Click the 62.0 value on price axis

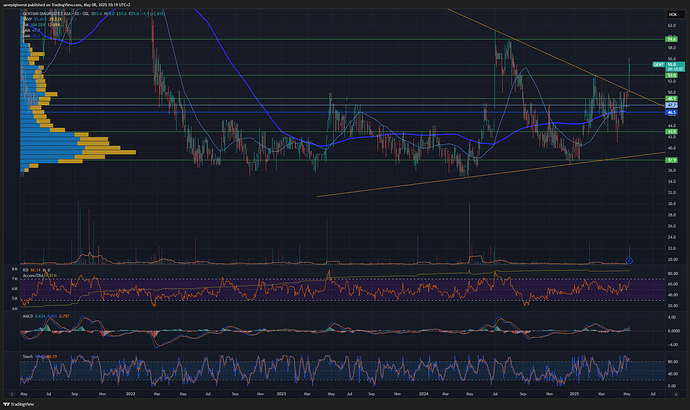672,26
